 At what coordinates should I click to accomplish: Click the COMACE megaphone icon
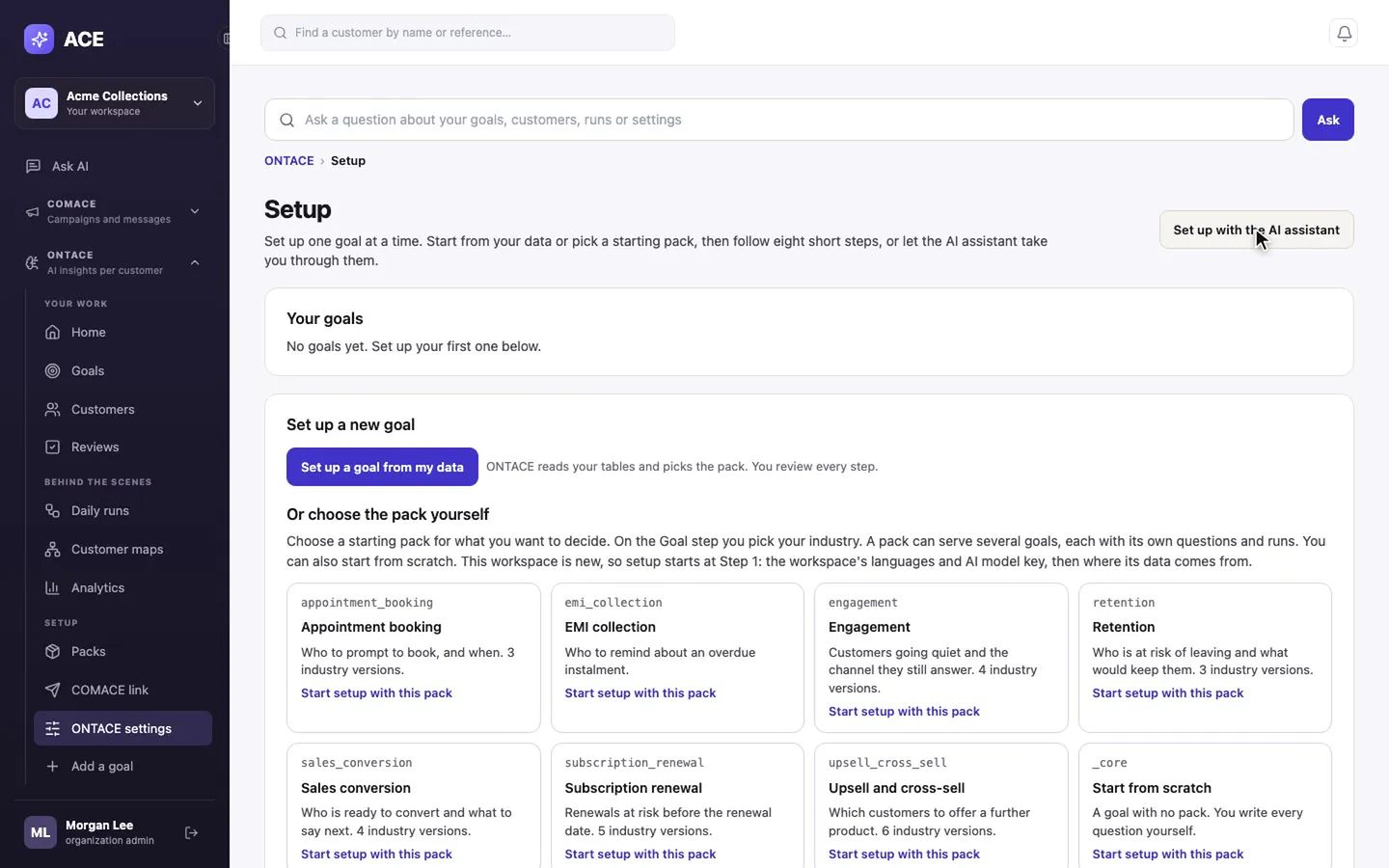click(x=33, y=211)
